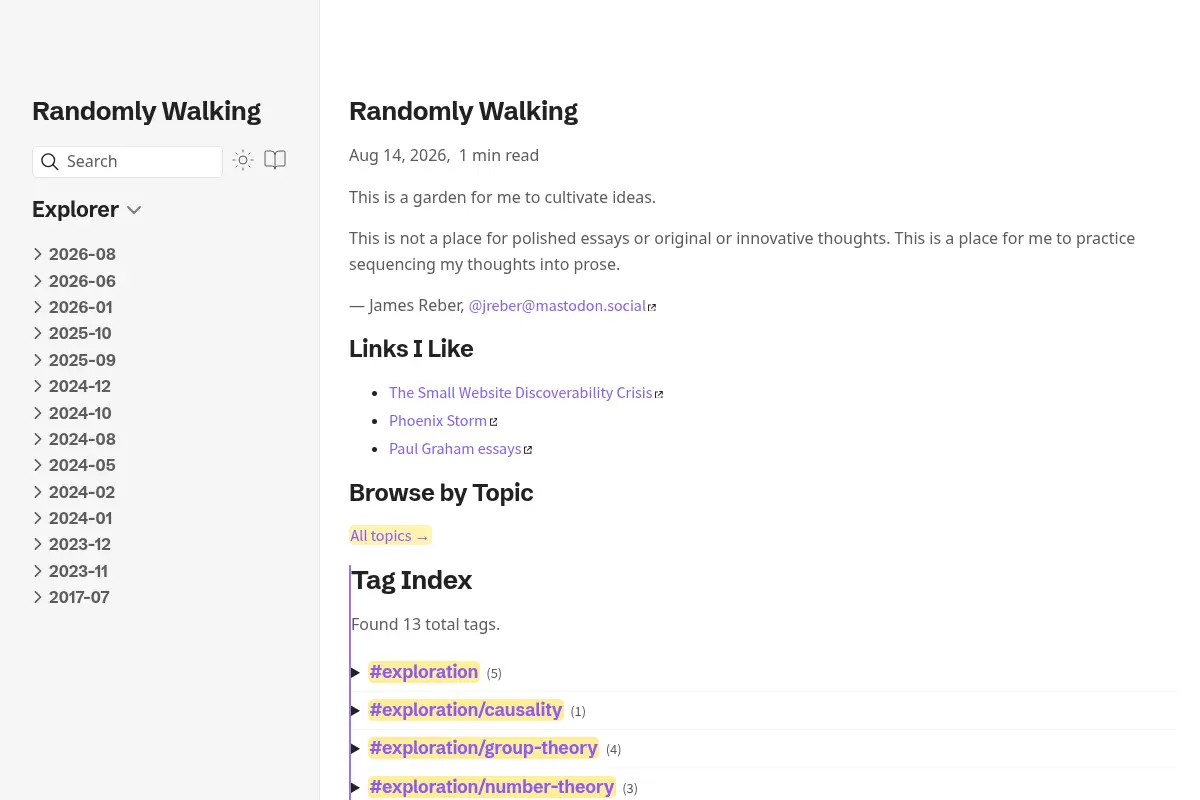Image resolution: width=1200 pixels, height=800 pixels.
Task: Click the Randomly Walking sidebar title
Action: [146, 111]
